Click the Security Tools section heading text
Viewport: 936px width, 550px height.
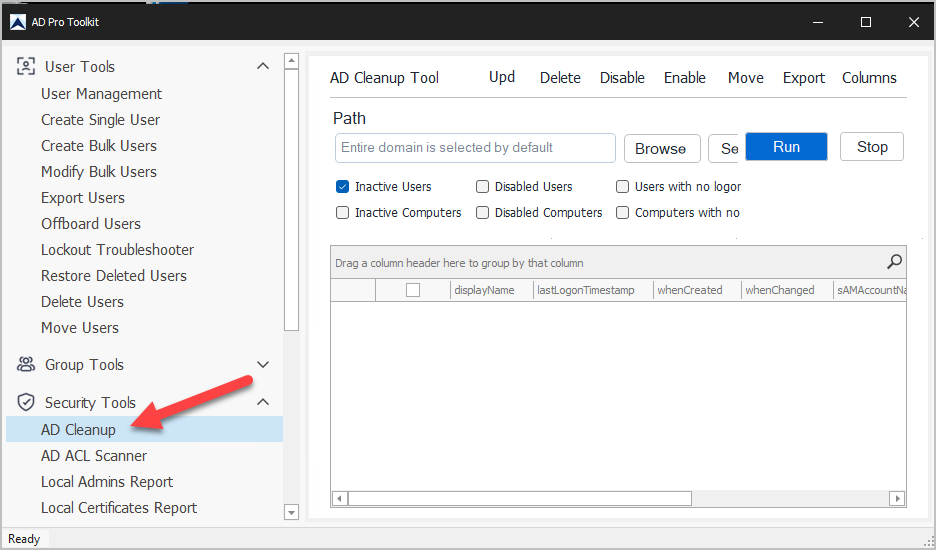pos(90,402)
